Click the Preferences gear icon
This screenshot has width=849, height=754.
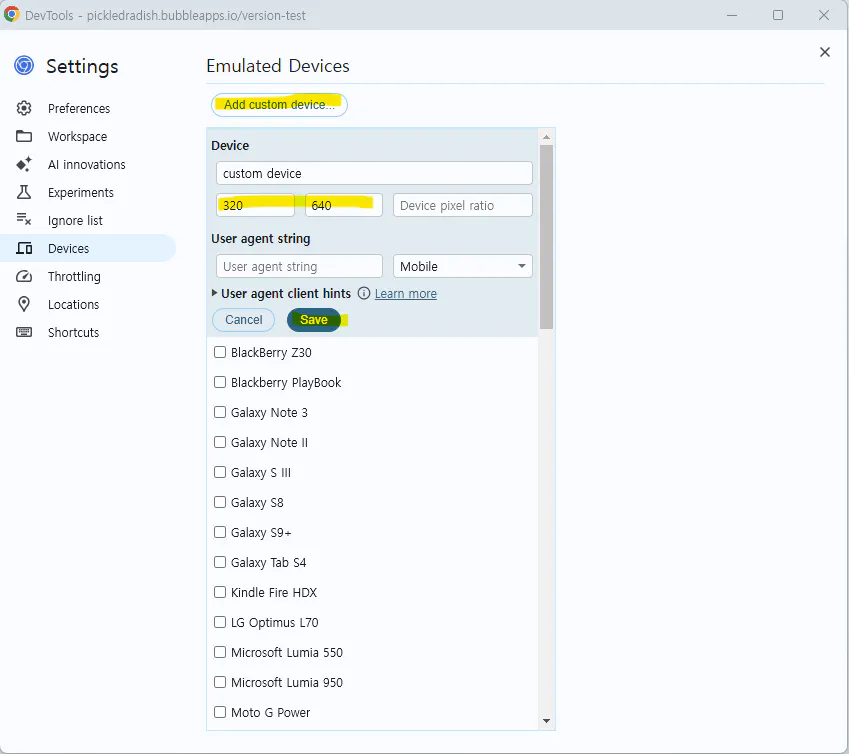24,108
